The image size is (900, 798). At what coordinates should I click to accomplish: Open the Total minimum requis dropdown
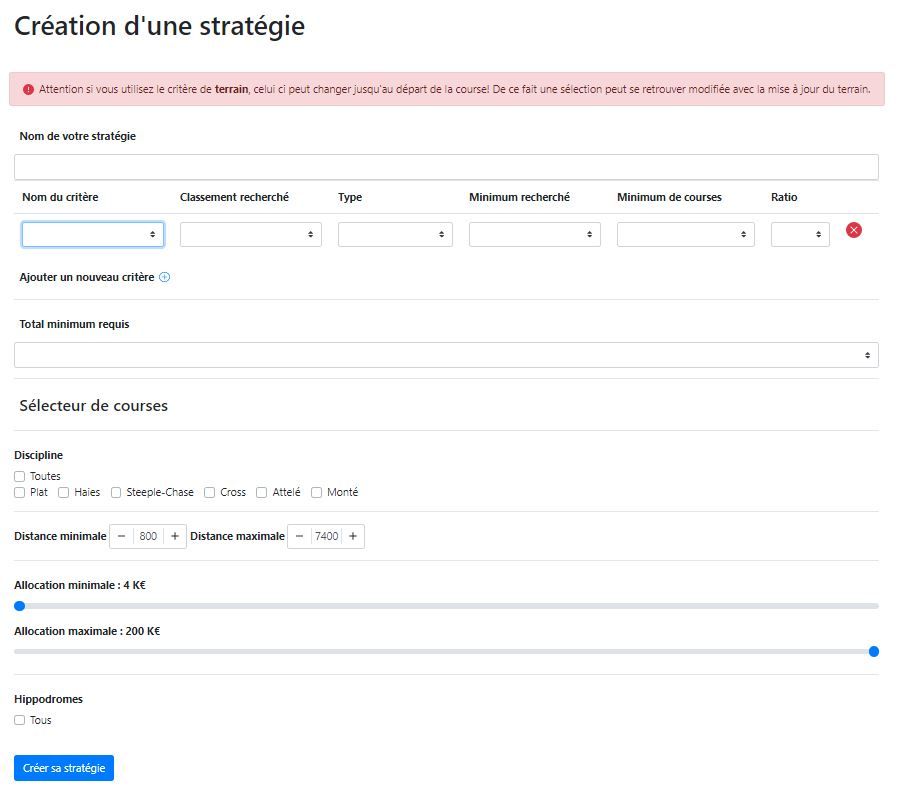pyautogui.click(x=446, y=355)
